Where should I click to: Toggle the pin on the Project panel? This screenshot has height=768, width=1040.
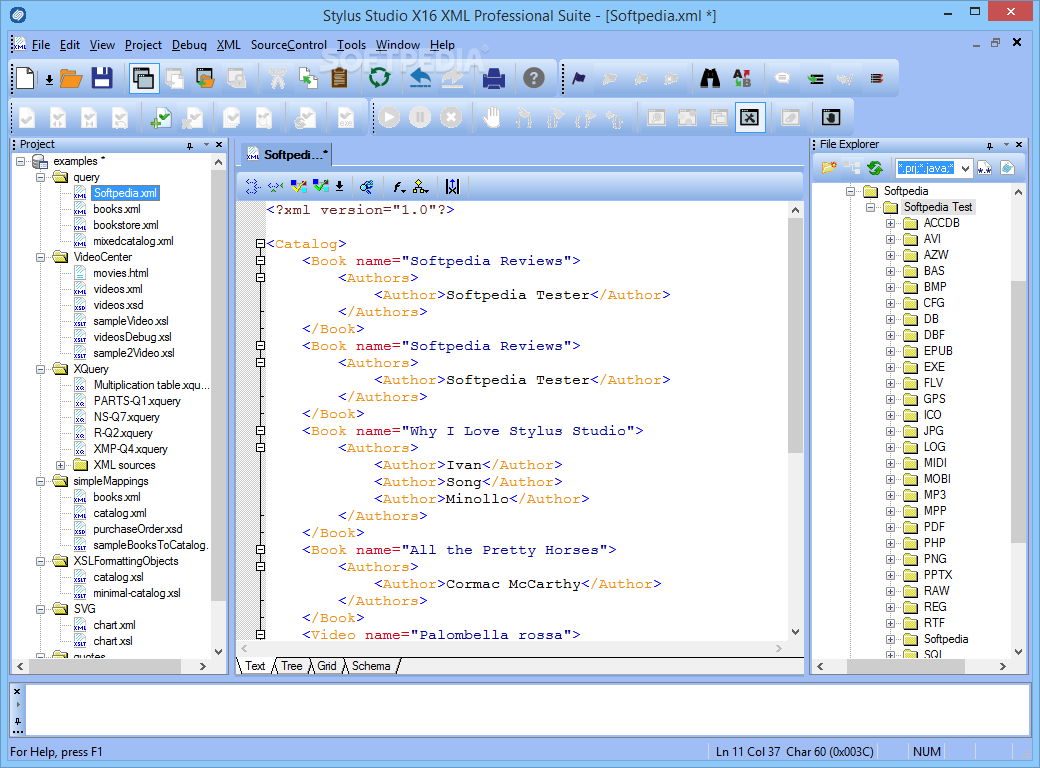coord(190,145)
